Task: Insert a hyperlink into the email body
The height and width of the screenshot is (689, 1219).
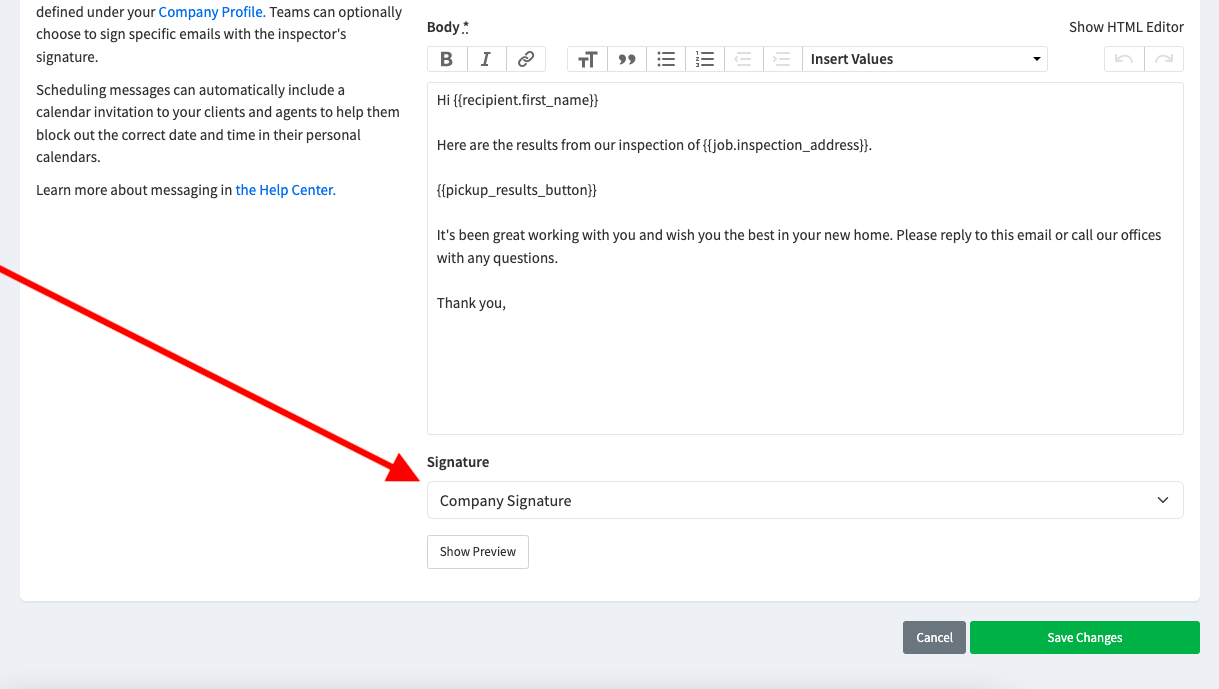Action: (525, 59)
